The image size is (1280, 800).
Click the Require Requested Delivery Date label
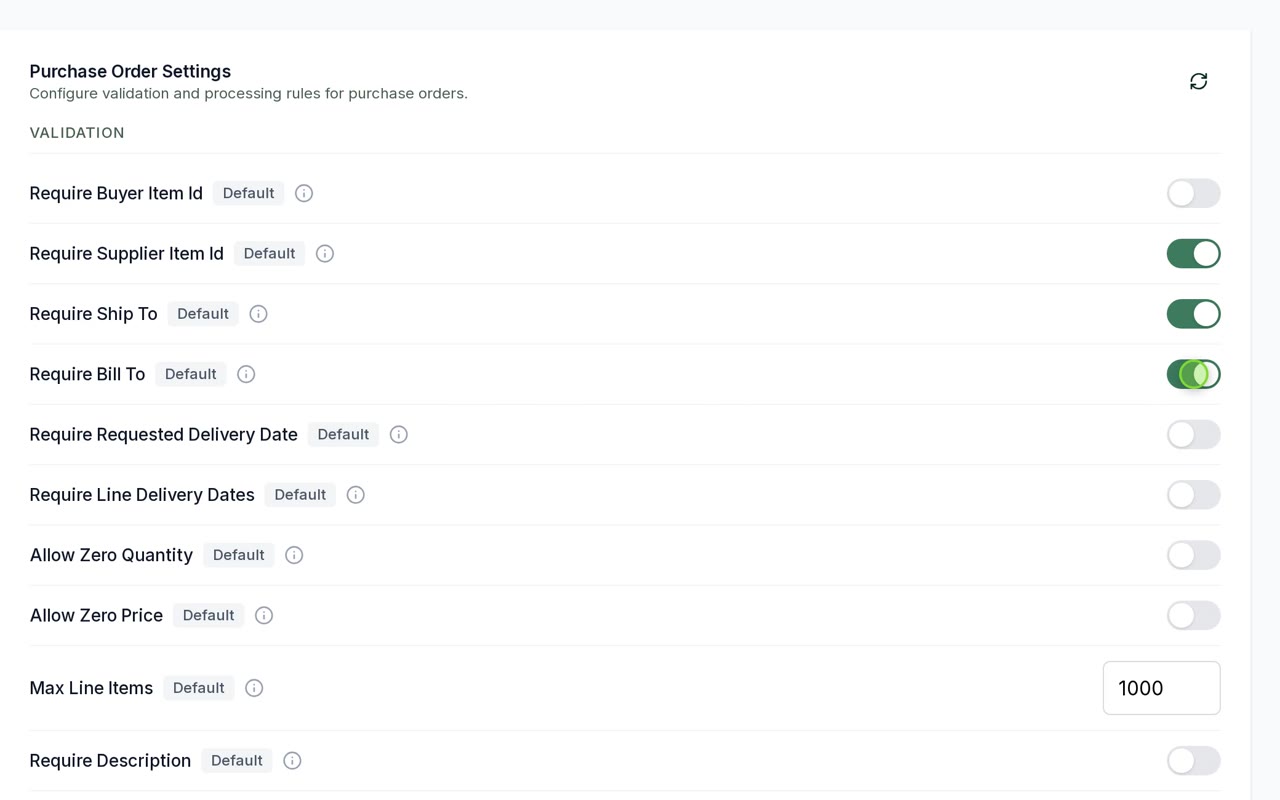tap(163, 434)
